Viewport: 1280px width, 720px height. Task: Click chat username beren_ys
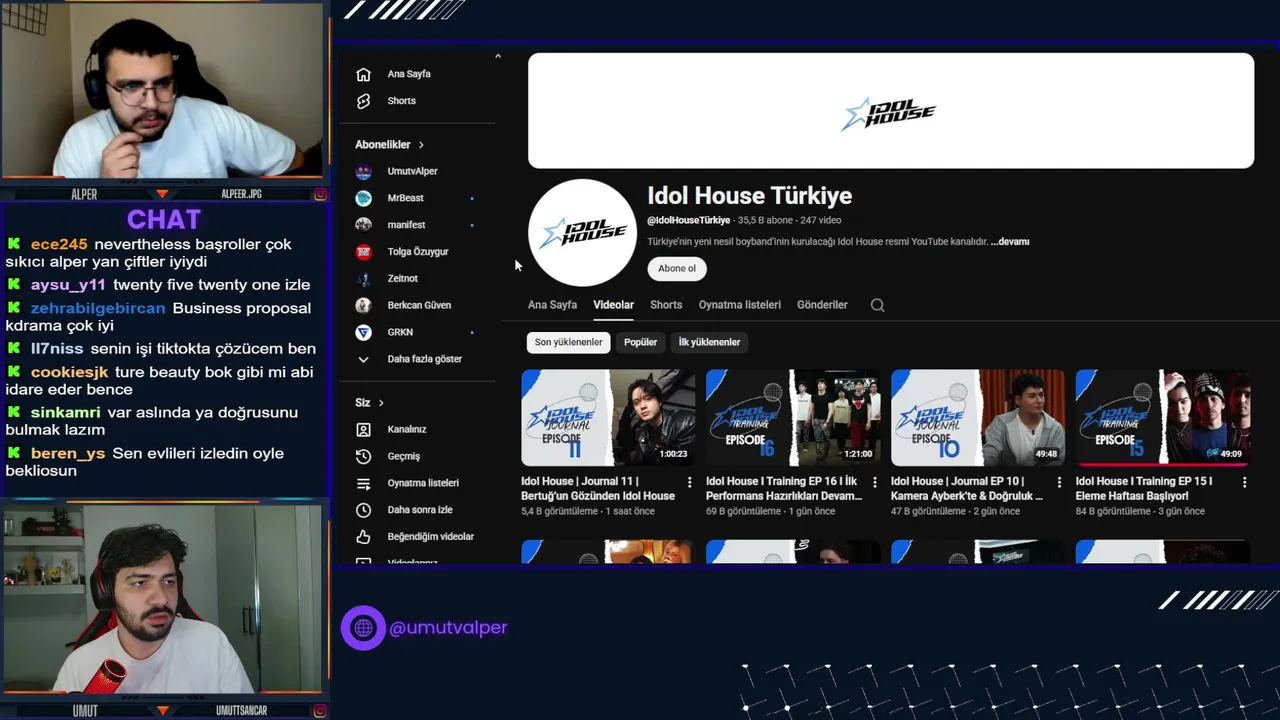(68, 454)
